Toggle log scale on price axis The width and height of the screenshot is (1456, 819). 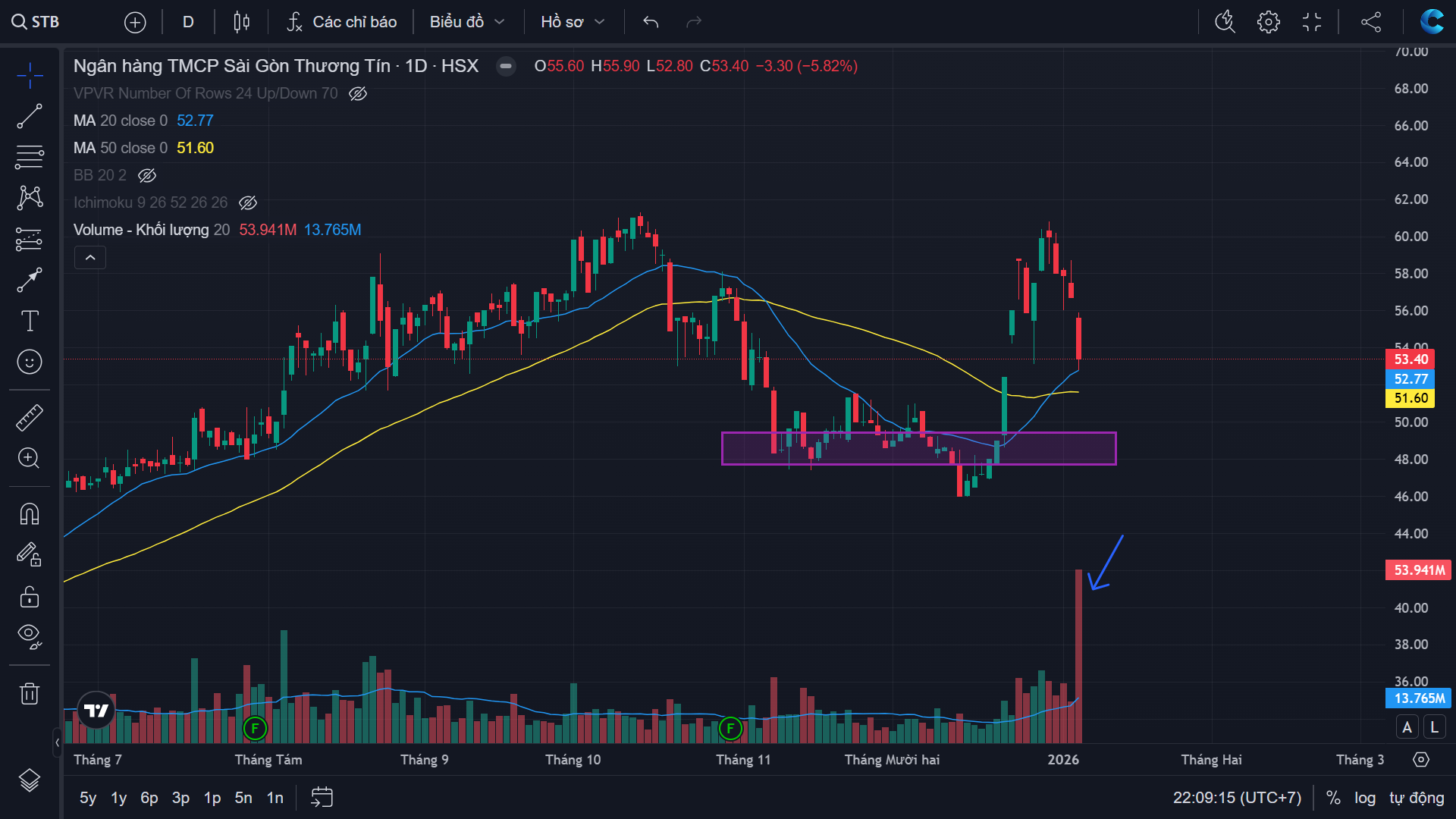[x=1365, y=798]
